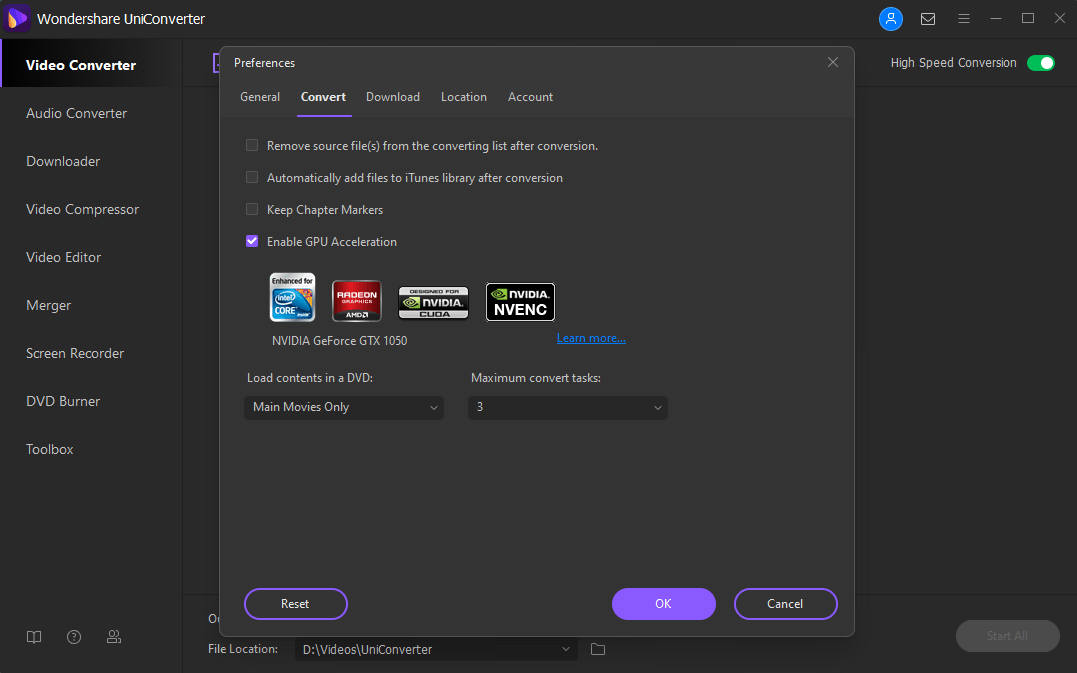This screenshot has width=1077, height=673.
Task: Open Maximum convert tasks dropdown
Action: [x=568, y=407]
